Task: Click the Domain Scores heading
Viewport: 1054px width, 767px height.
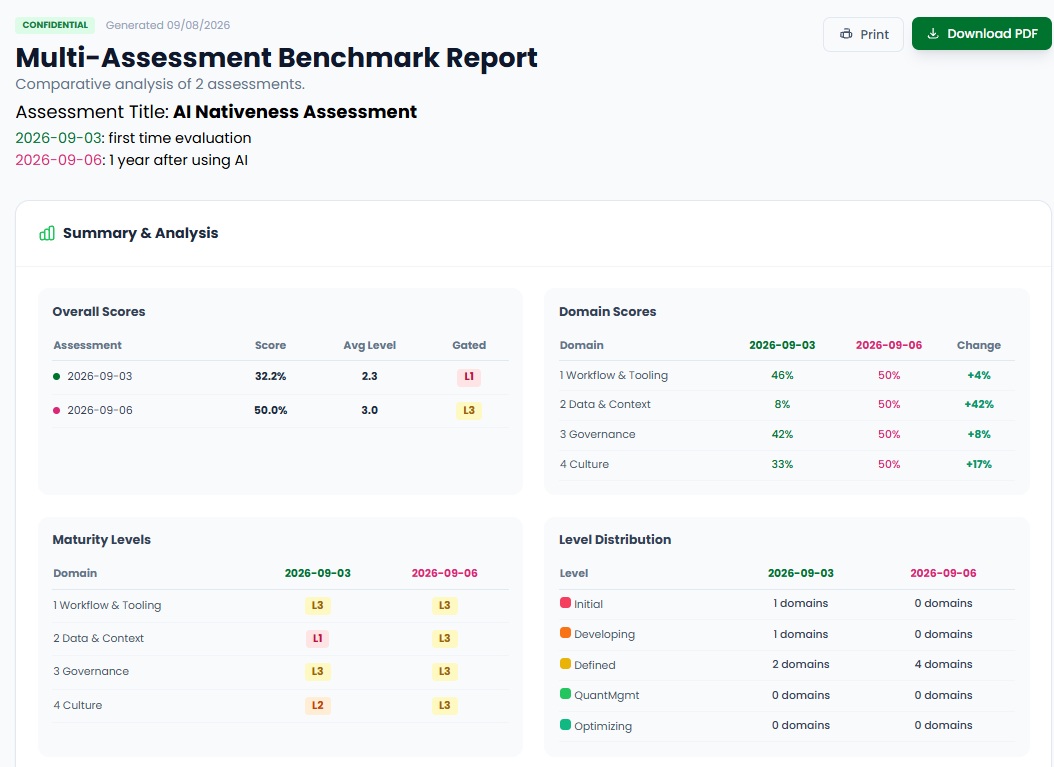Action: 608,311
